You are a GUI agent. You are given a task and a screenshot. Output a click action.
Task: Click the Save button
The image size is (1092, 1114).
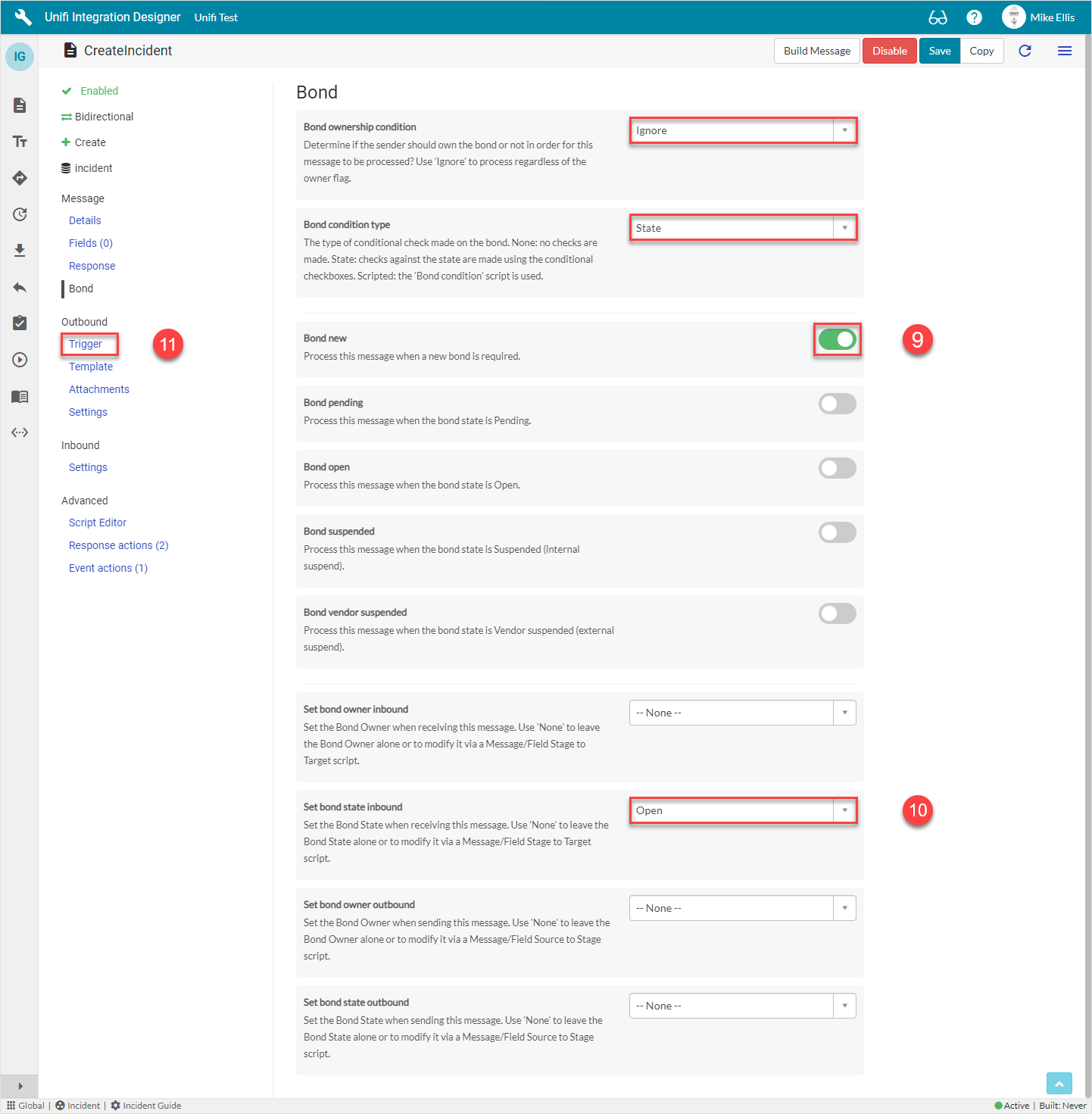(x=939, y=51)
